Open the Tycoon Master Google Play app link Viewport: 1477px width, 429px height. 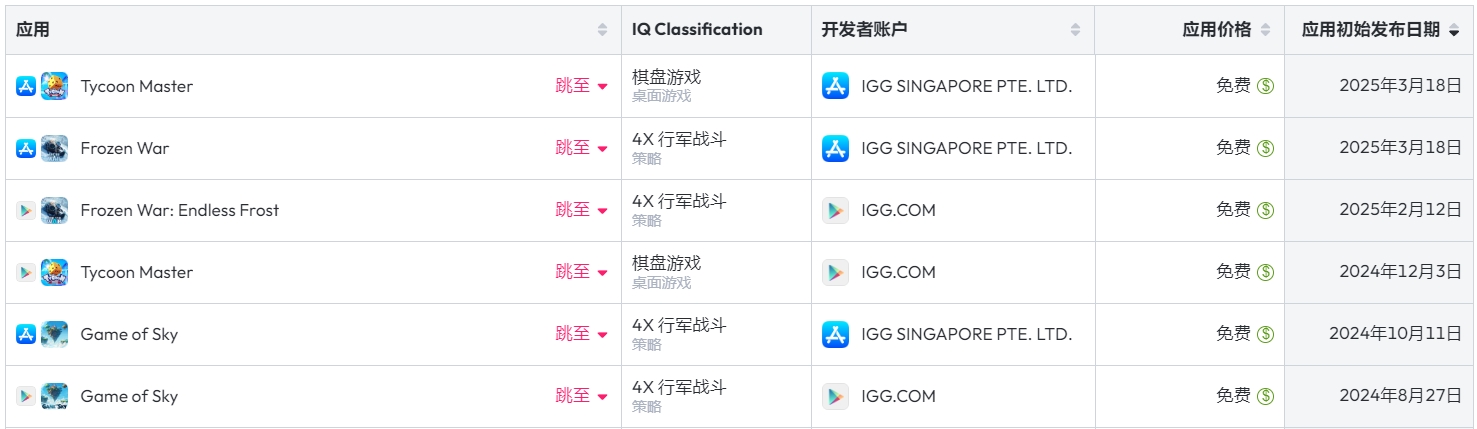137,272
